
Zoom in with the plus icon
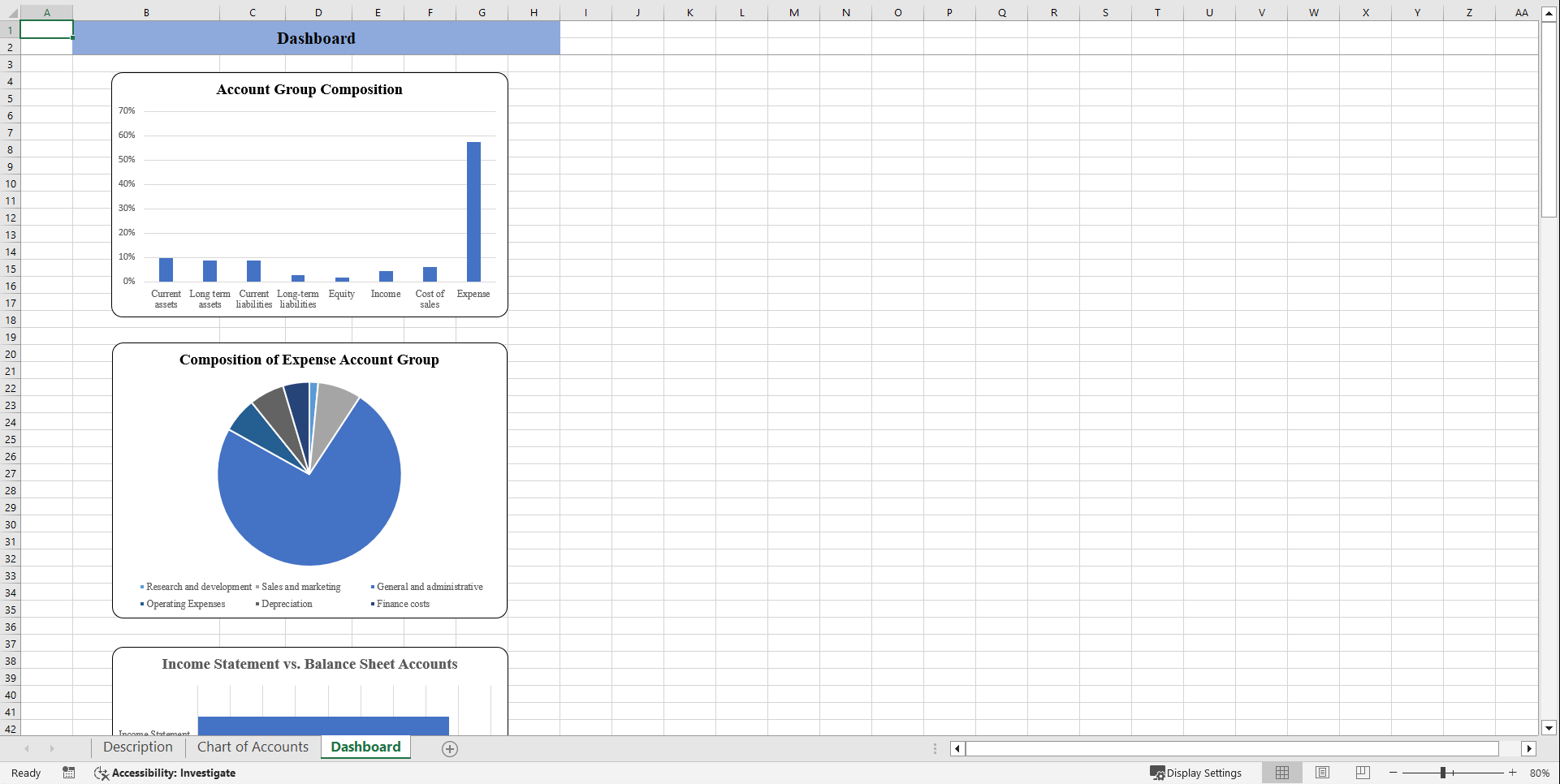1512,773
